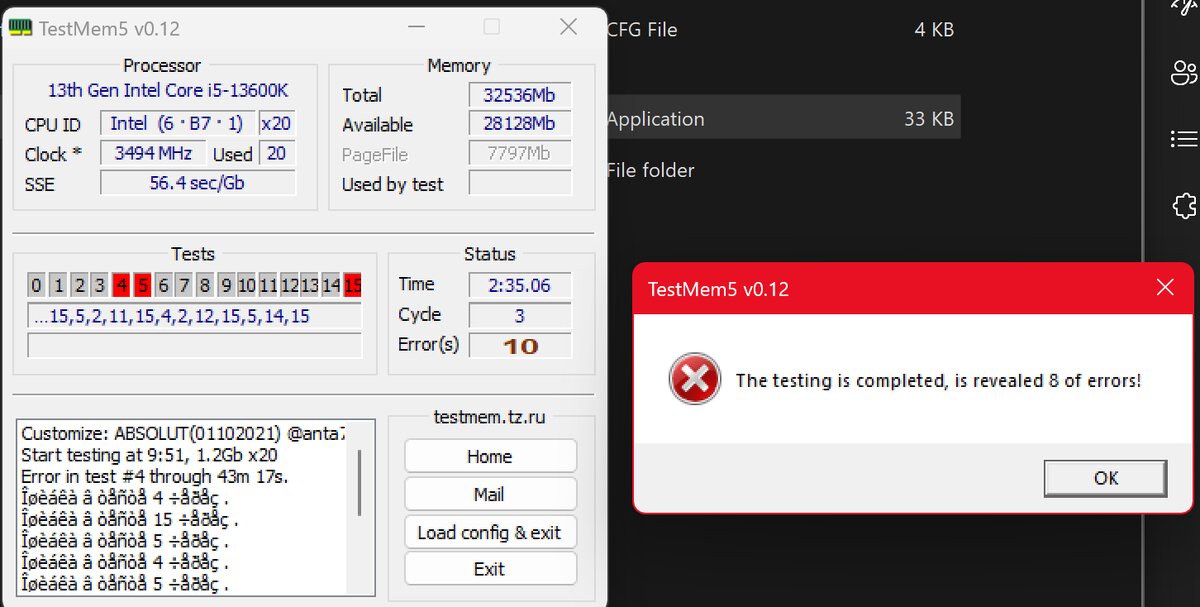Click the 'TestMem5 v0.12' dialog title text
The height and width of the screenshot is (607, 1200).
tap(718, 289)
